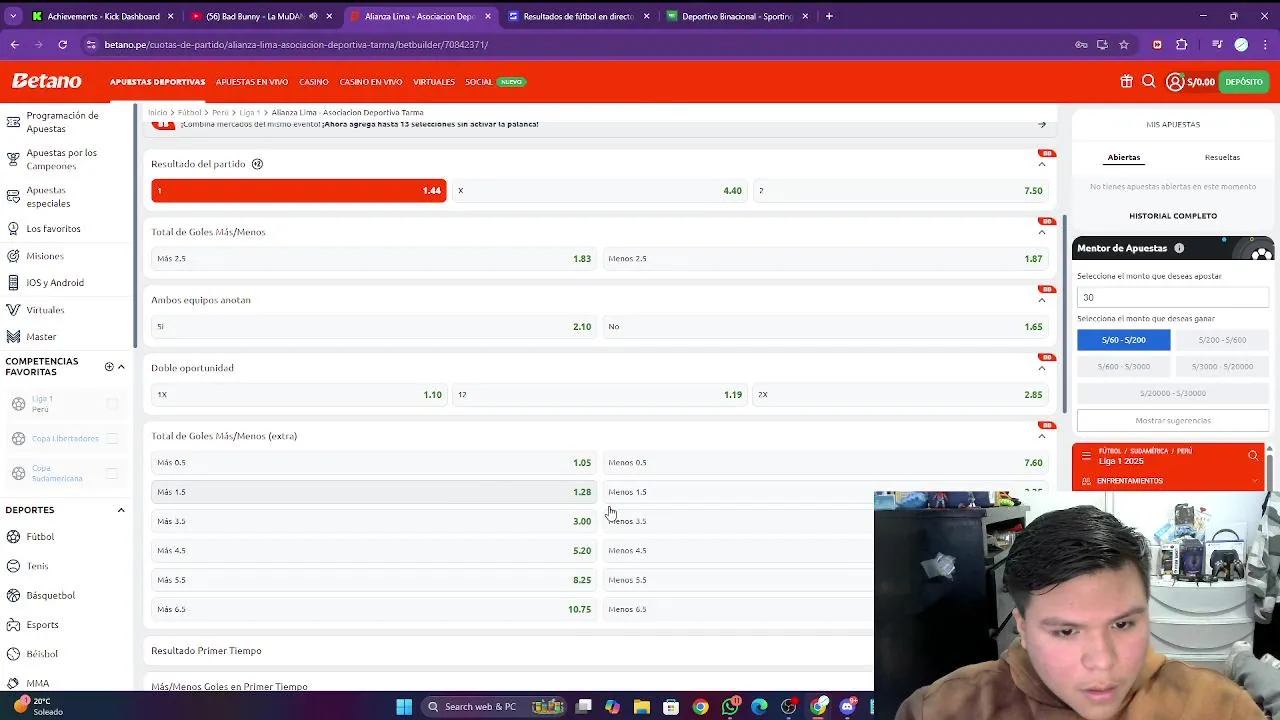Open Apuestas en Vivo in the top menu
This screenshot has height=720, width=1280.
(x=251, y=82)
